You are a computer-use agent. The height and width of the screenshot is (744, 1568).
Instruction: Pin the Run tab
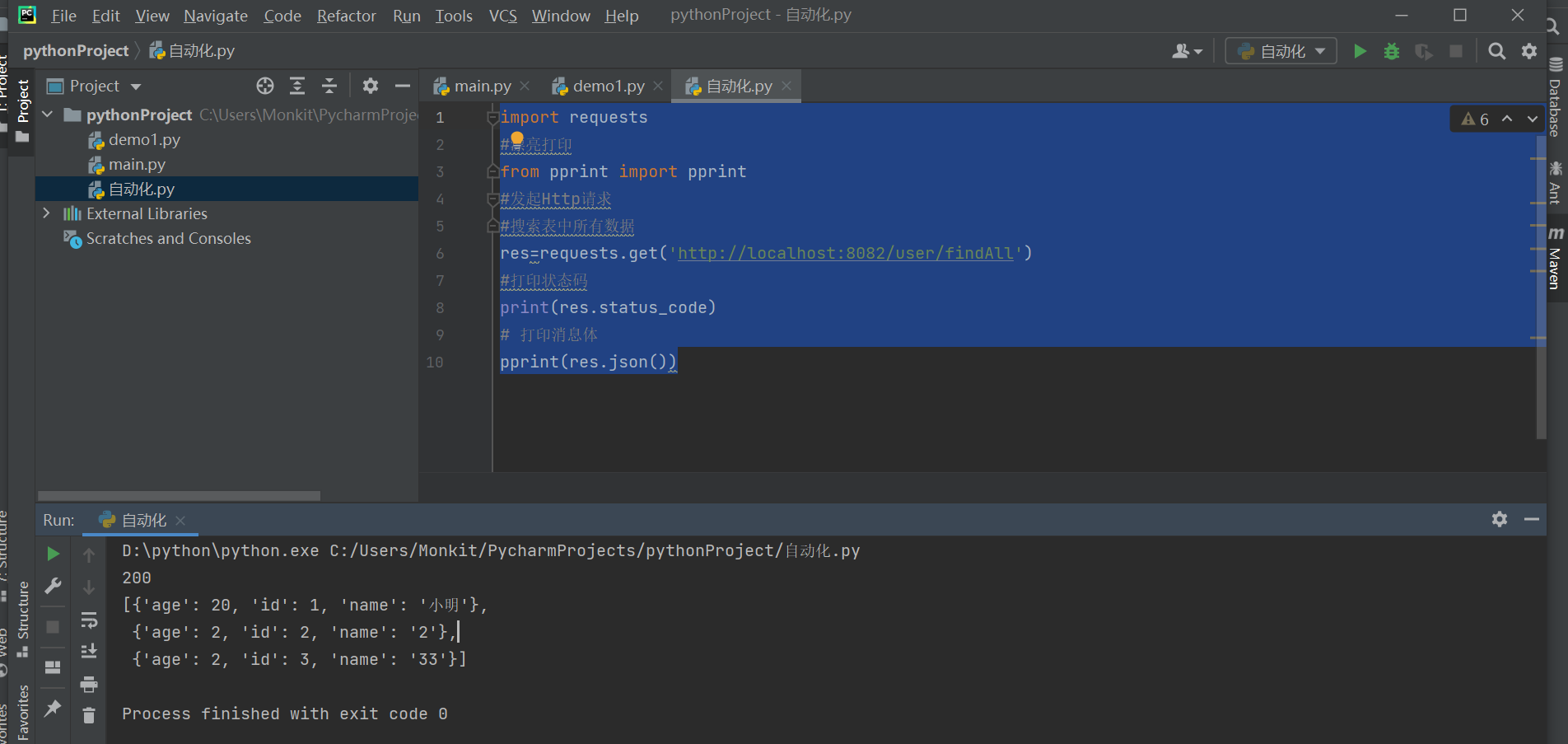tap(53, 709)
